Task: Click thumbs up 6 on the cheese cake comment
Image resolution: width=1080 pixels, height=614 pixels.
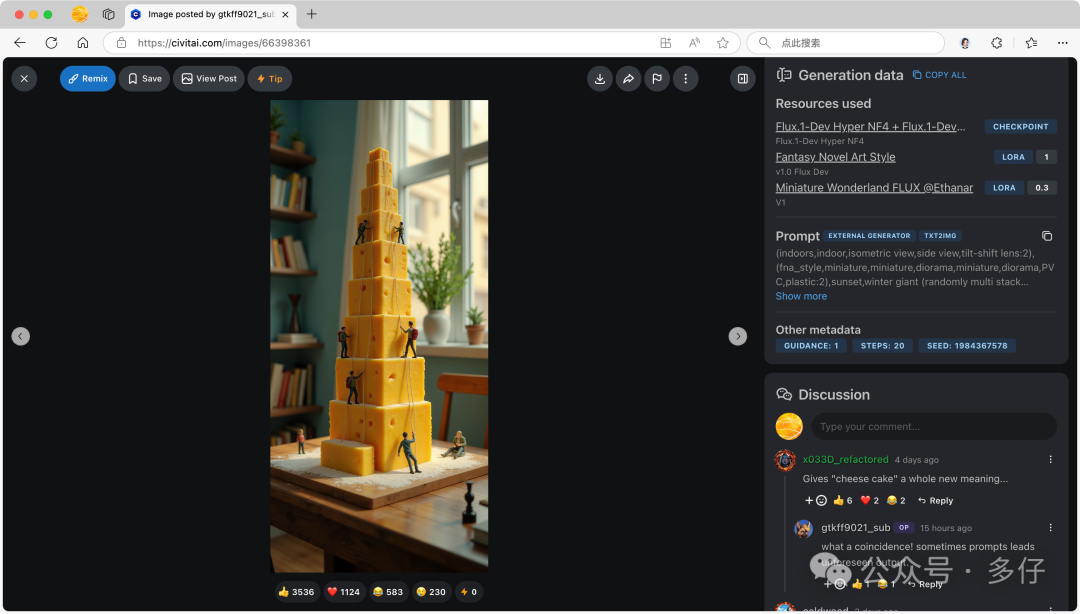Action: tap(842, 501)
